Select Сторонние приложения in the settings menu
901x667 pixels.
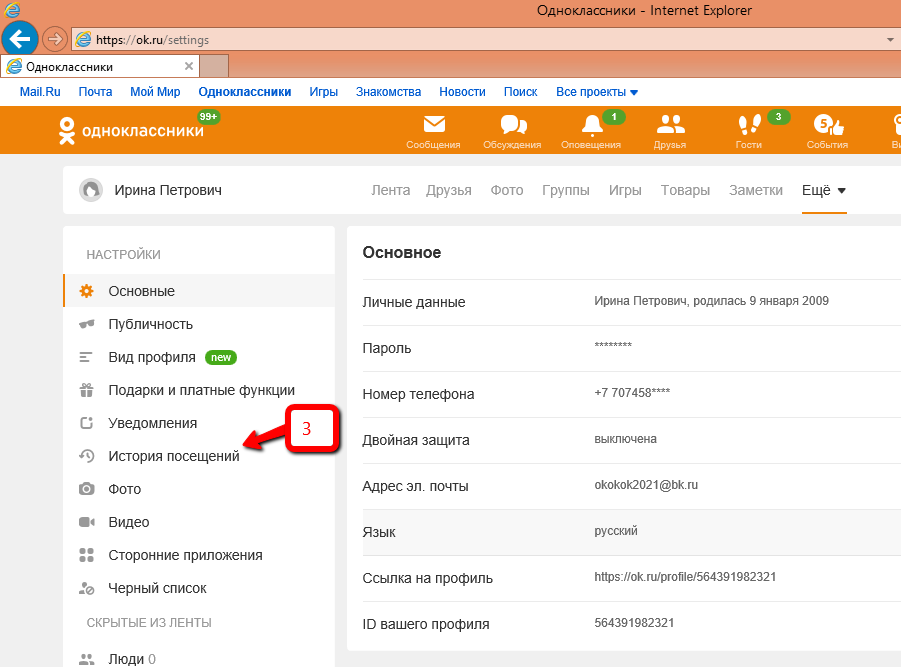coord(199,555)
